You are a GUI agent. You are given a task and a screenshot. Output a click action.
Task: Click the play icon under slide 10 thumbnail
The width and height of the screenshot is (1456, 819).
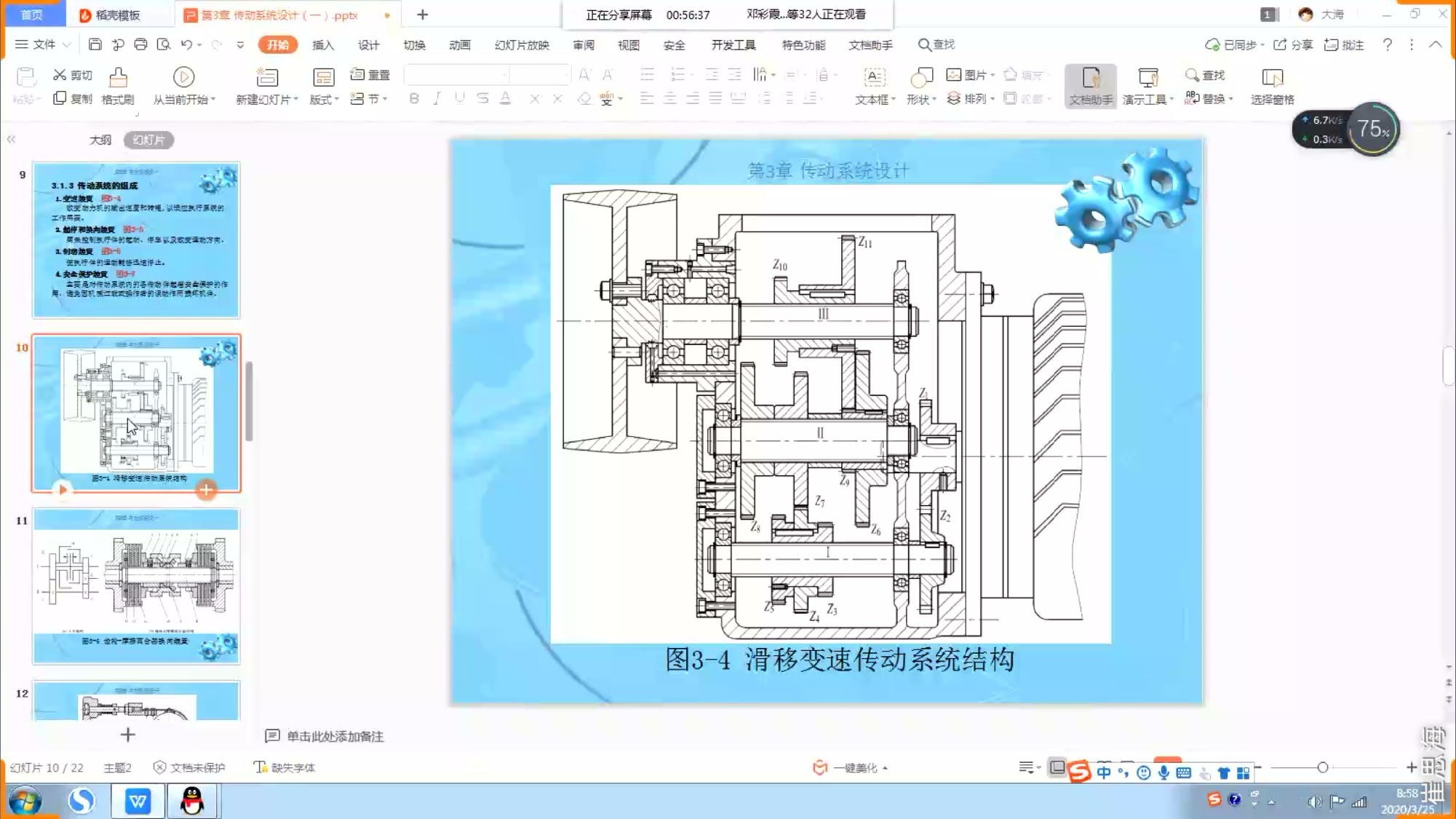(x=63, y=489)
